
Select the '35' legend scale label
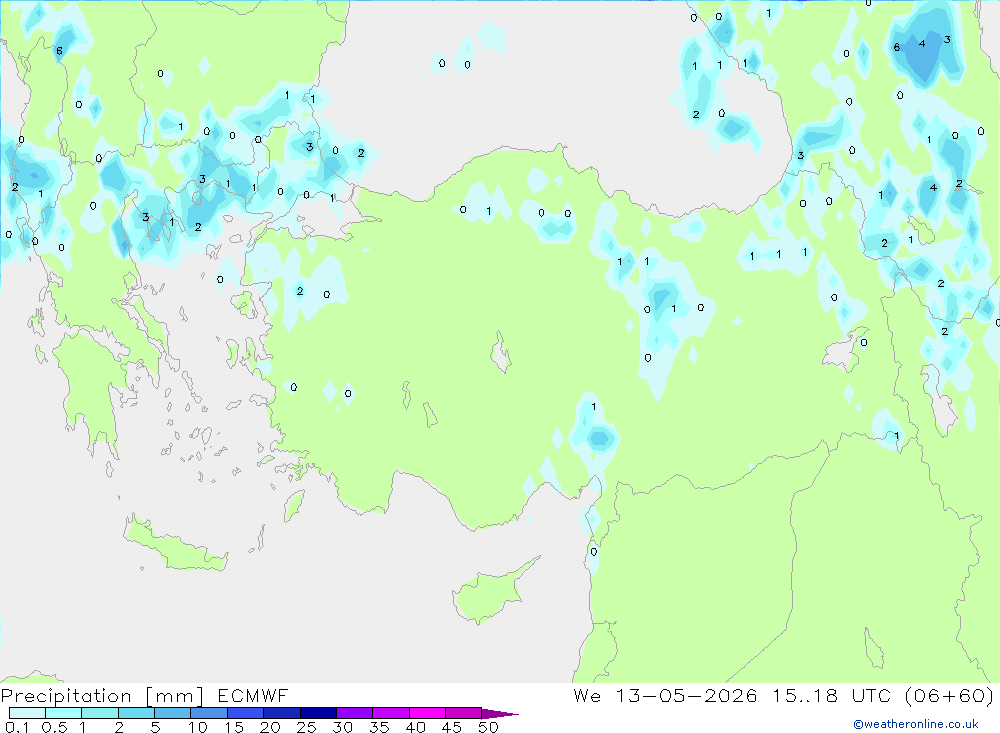379,727
